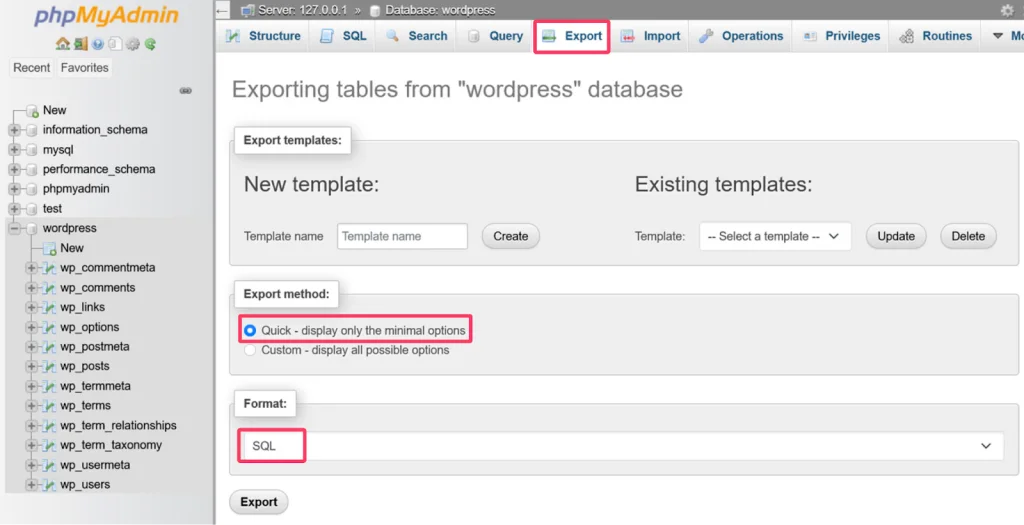Switch to the SQL tab

(x=343, y=36)
